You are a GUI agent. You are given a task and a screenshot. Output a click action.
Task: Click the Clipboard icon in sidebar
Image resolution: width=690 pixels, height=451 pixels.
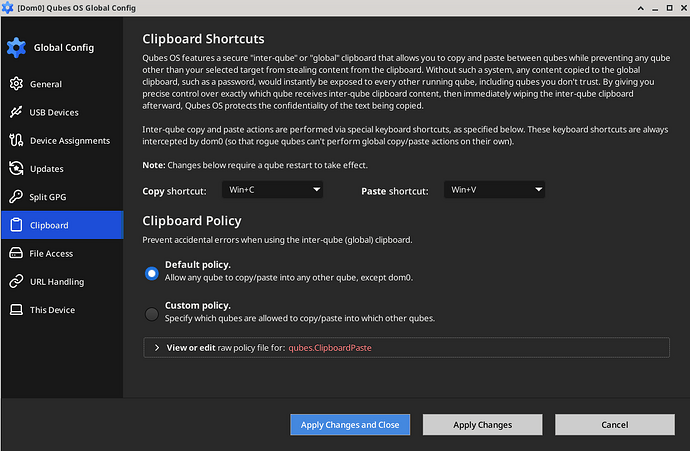click(x=16, y=225)
